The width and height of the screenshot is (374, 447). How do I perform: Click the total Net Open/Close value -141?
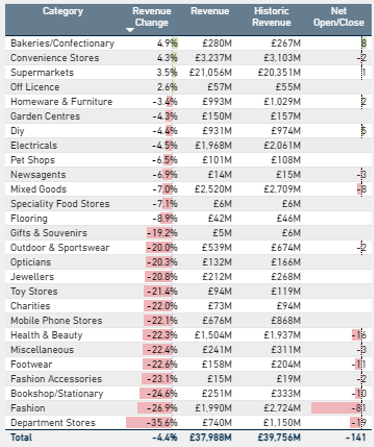356,437
